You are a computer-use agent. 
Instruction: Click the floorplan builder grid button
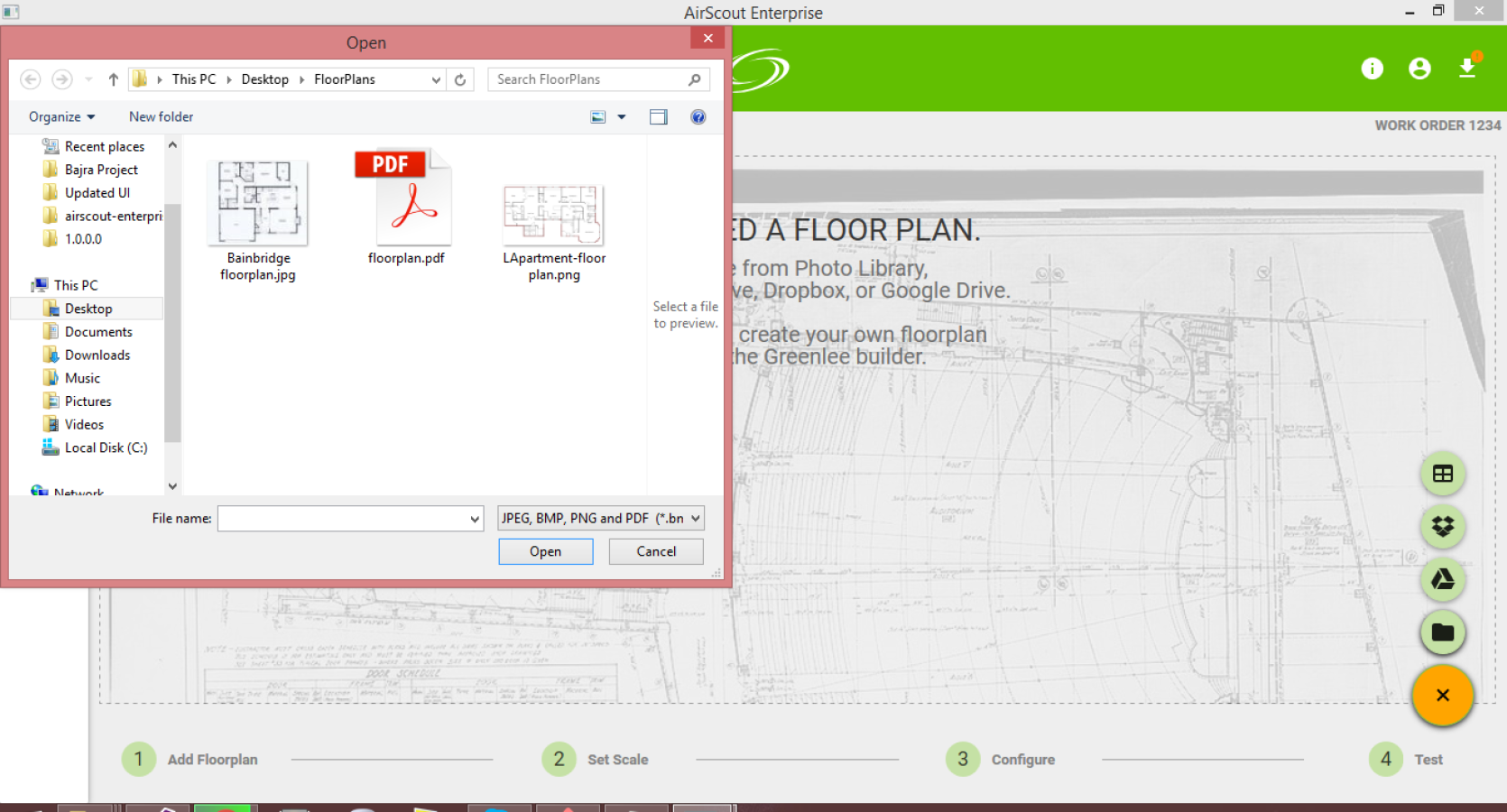(x=1442, y=474)
